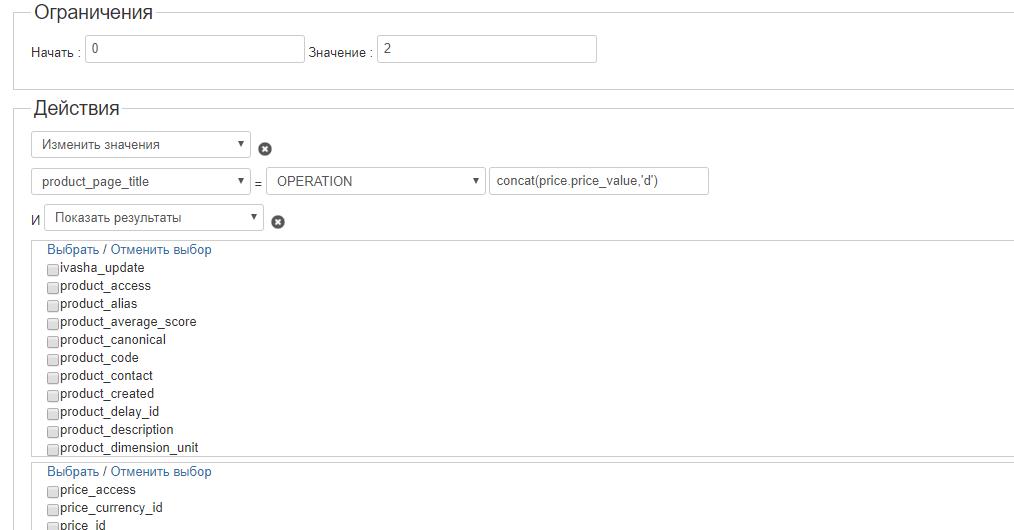The width and height of the screenshot is (1014, 530).
Task: Check the product_contact checkbox
Action: pos(53,377)
